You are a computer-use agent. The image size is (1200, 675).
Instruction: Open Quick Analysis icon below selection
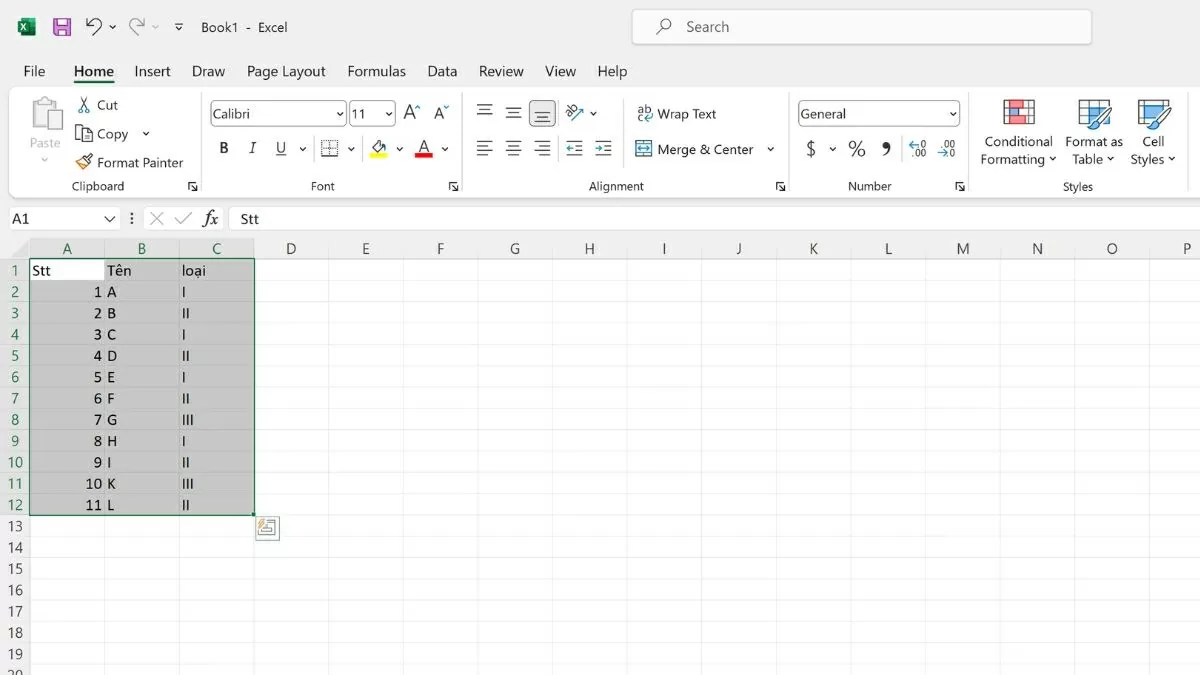pos(267,528)
